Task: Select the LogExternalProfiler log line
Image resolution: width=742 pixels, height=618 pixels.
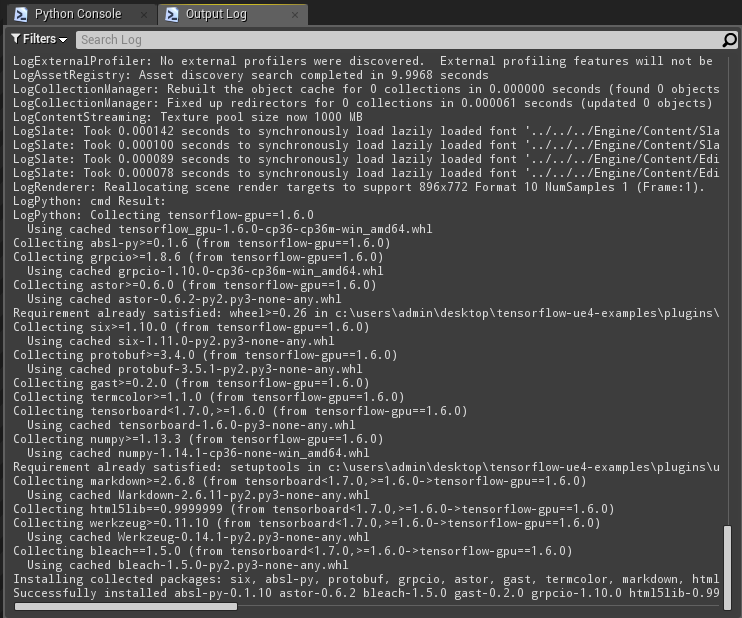Action: coord(362,61)
